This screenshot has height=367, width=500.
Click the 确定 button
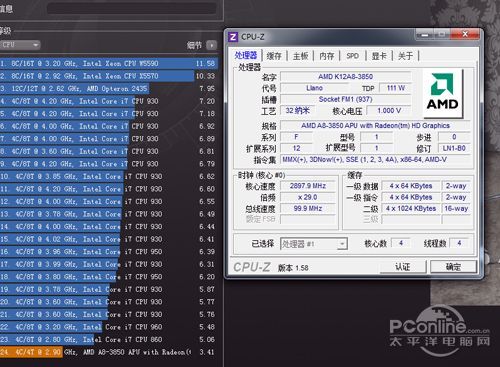click(453, 267)
